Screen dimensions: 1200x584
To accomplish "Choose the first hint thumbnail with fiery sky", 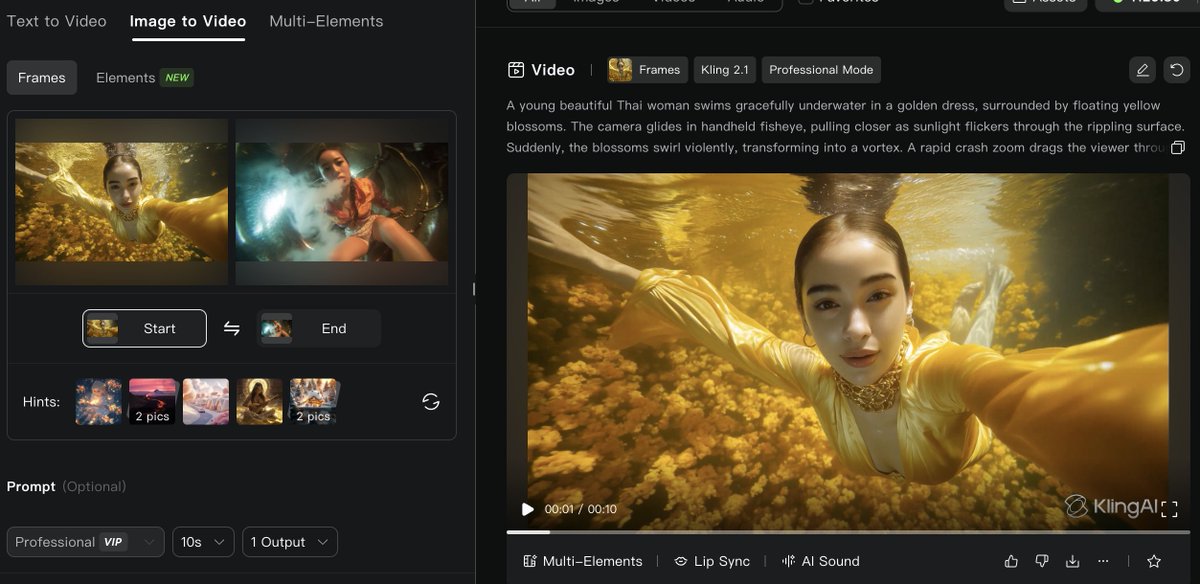I will click(x=99, y=401).
